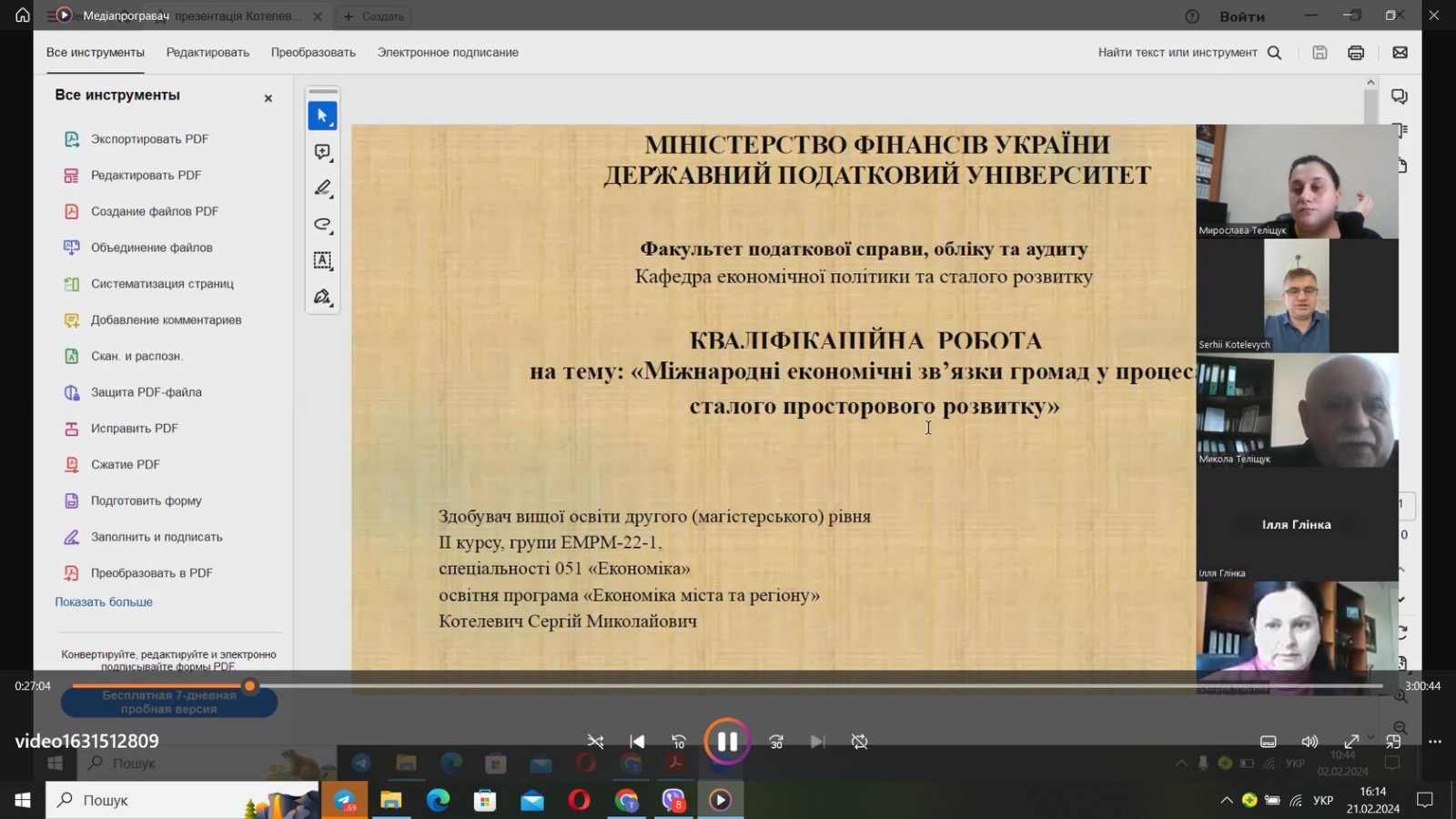The width and height of the screenshot is (1456, 819).
Task: Select the text box tool
Action: [322, 260]
